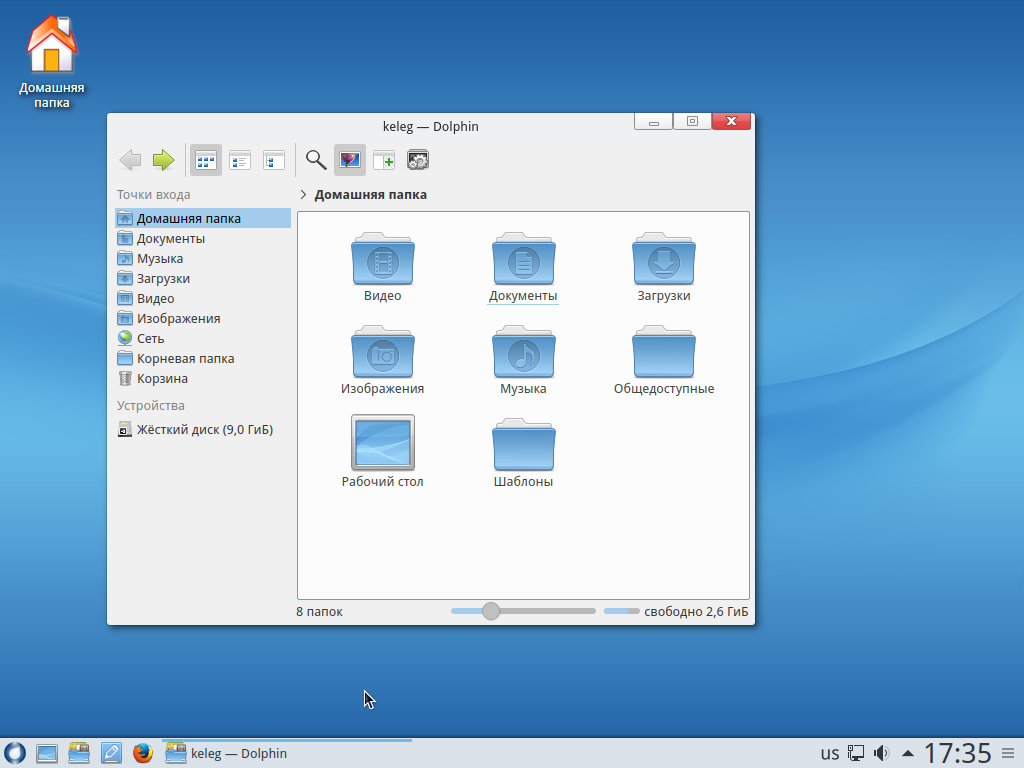Click the icon zoom slider handle
Viewport: 1024px width, 768px height.
(x=491, y=611)
